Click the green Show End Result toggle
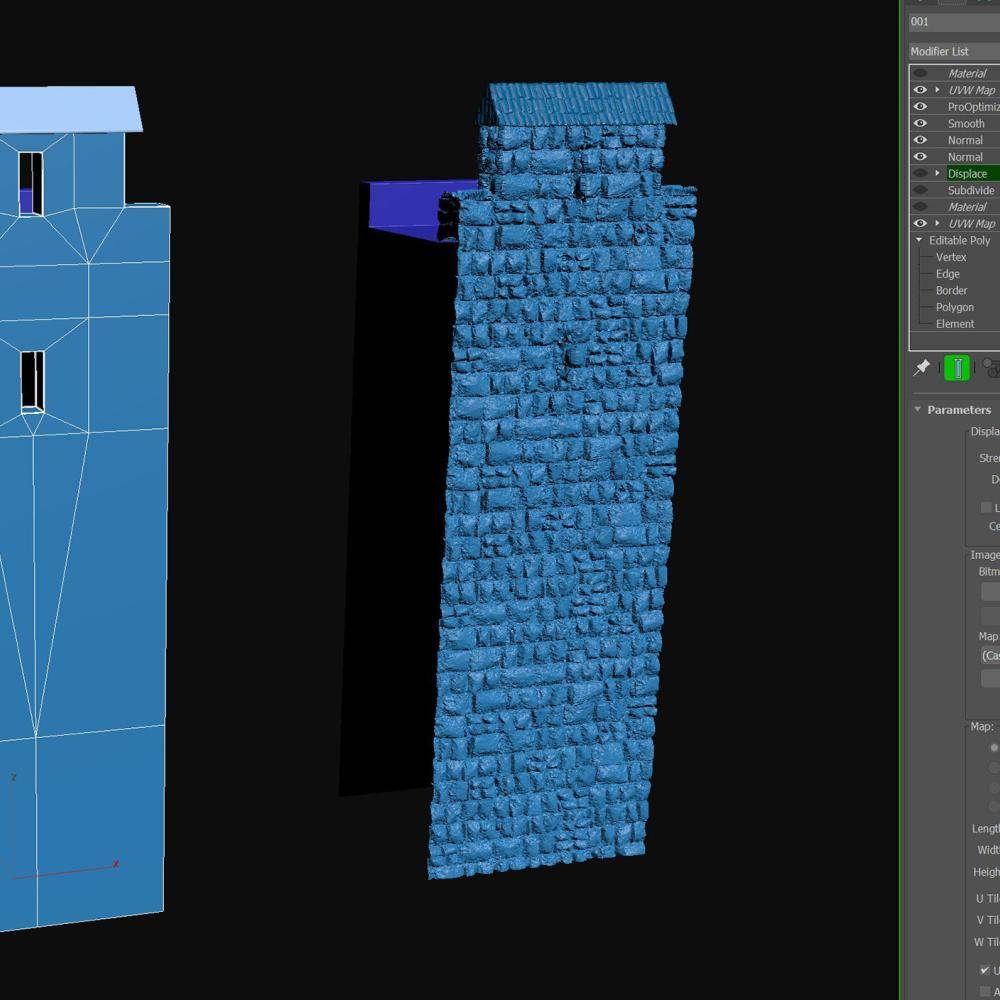This screenshot has height=1000, width=1000. (957, 369)
